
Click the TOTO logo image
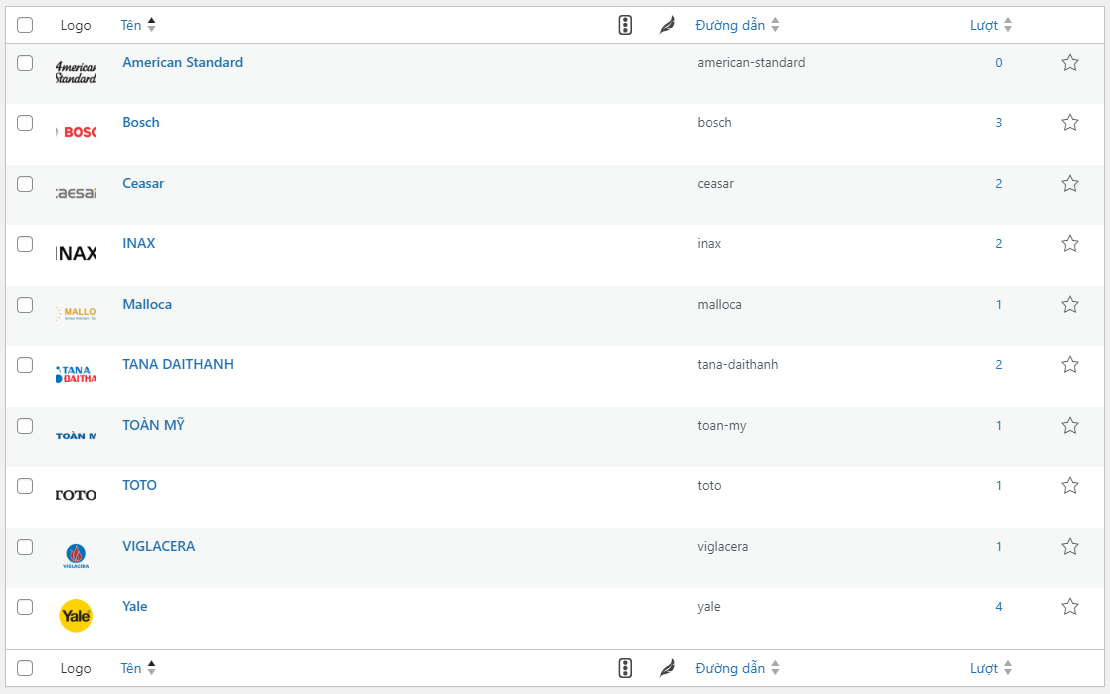click(x=76, y=494)
